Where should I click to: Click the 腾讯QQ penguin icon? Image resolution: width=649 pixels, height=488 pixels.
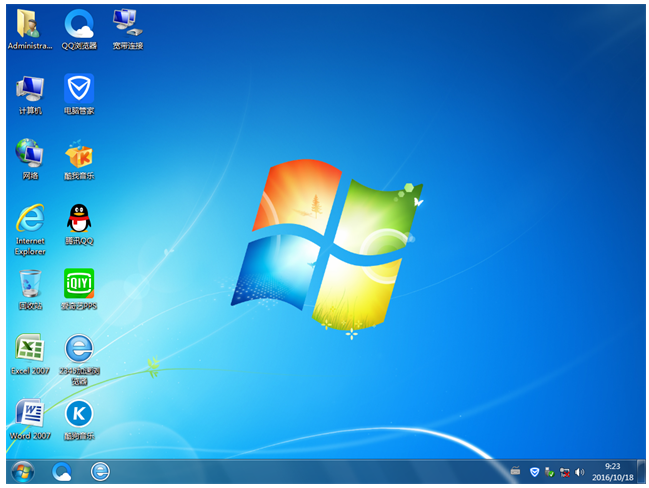tap(79, 219)
